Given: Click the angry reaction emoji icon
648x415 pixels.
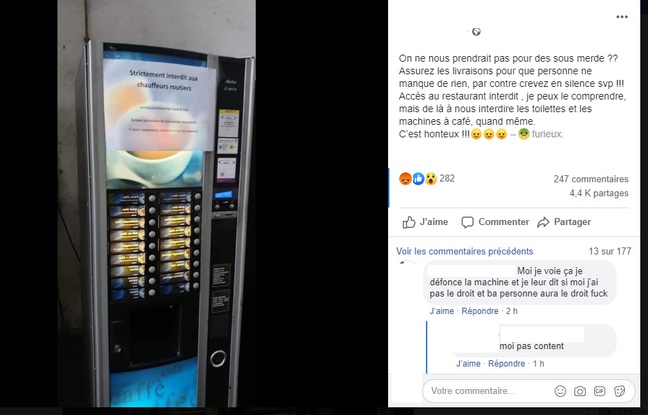Looking at the screenshot, I should (405, 179).
